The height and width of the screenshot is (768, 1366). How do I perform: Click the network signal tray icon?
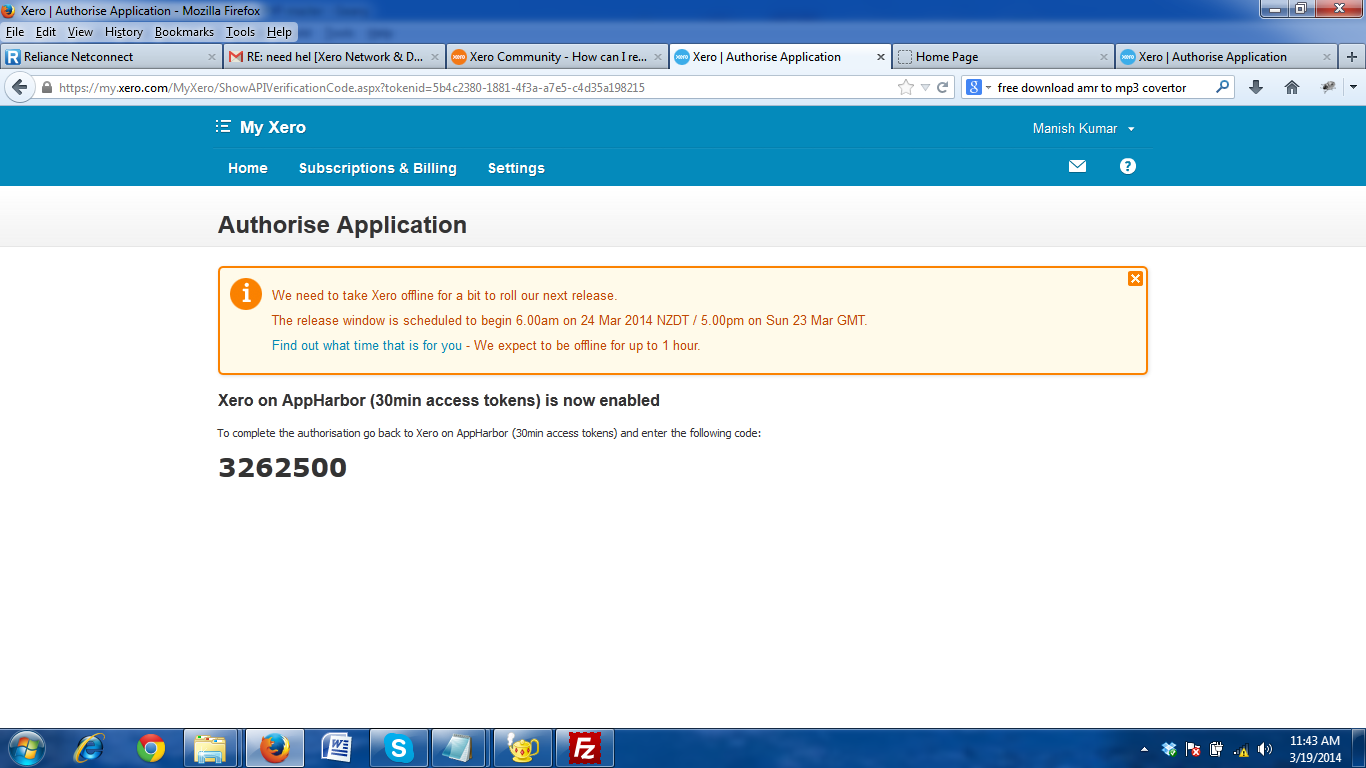pos(1241,749)
